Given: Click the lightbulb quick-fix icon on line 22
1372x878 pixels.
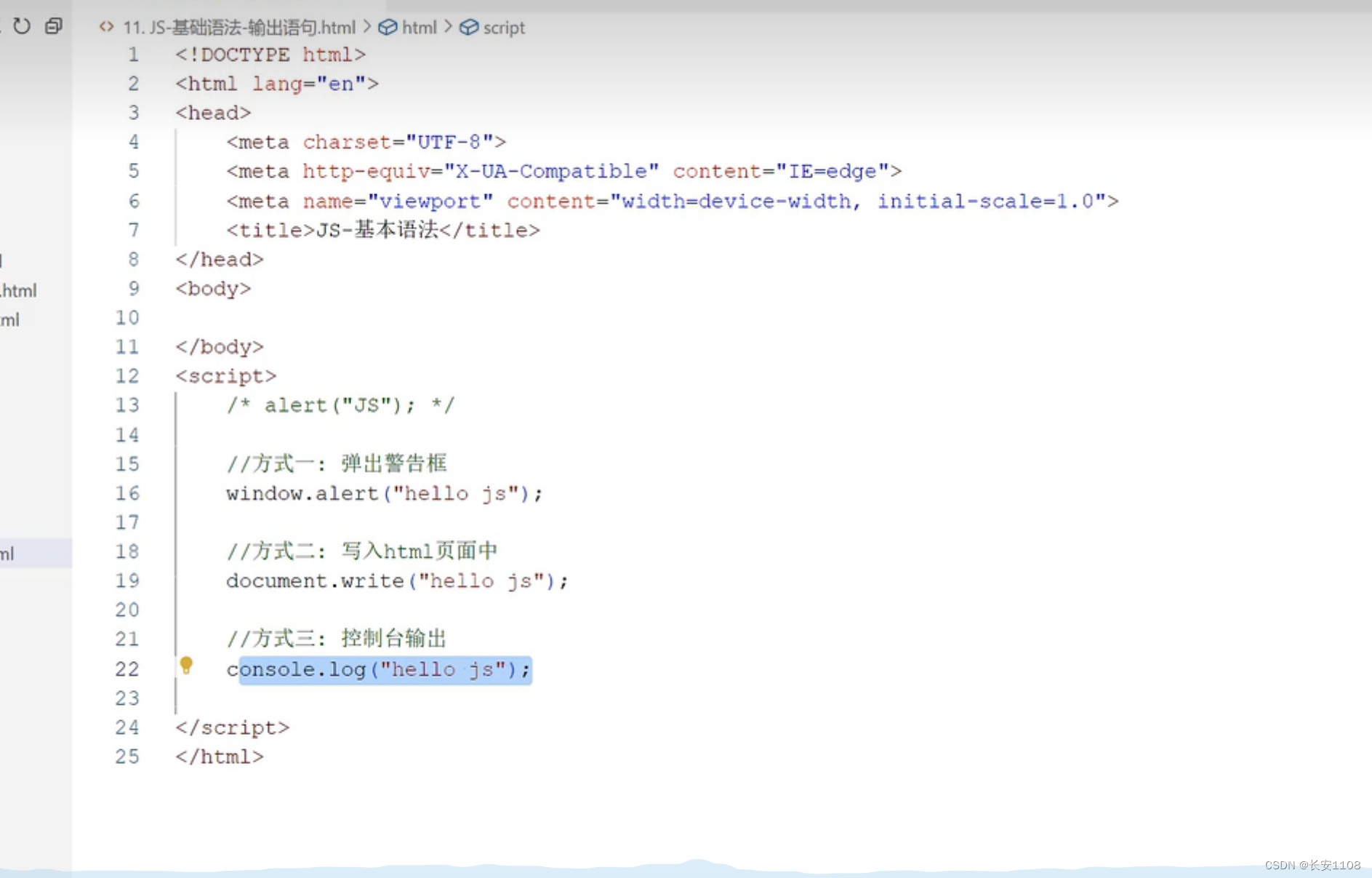Looking at the screenshot, I should point(186,666).
